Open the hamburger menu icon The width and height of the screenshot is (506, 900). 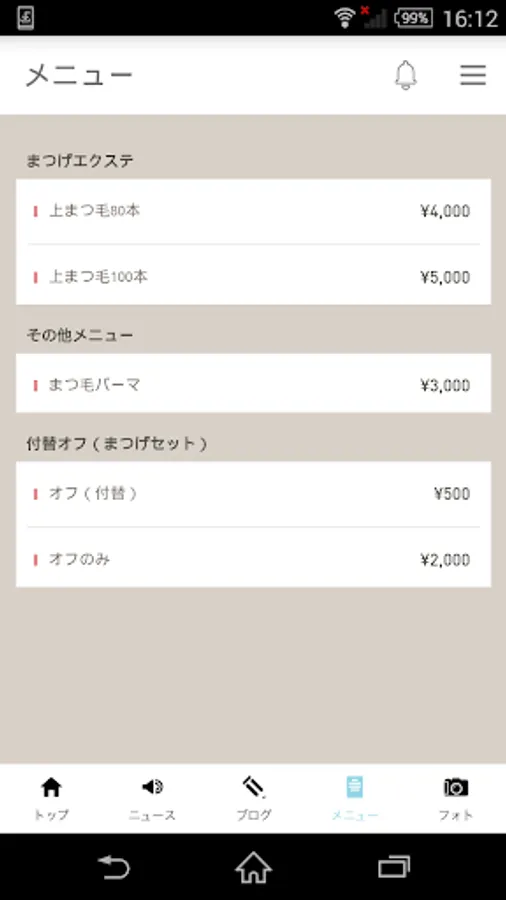pyautogui.click(x=473, y=75)
